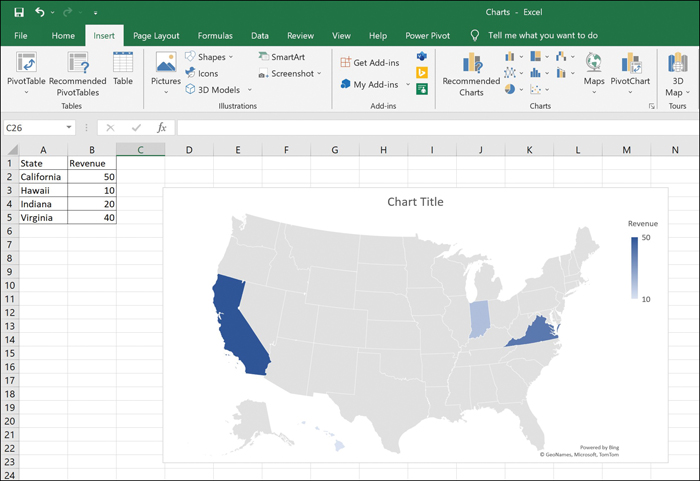Open the People Graph add-in

pyautogui.click(x=422, y=89)
